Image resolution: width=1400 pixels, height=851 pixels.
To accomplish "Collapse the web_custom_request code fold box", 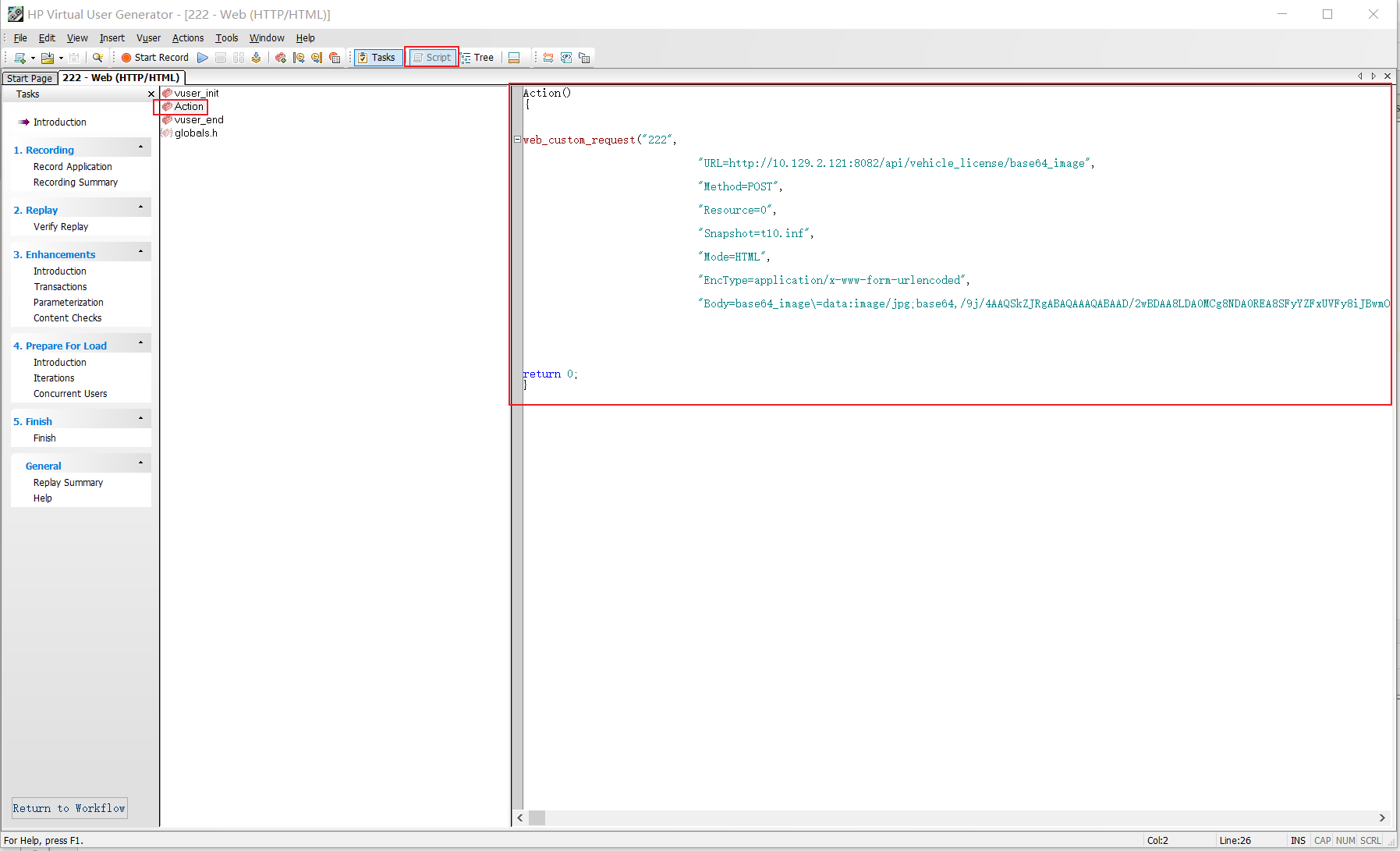I will (517, 140).
